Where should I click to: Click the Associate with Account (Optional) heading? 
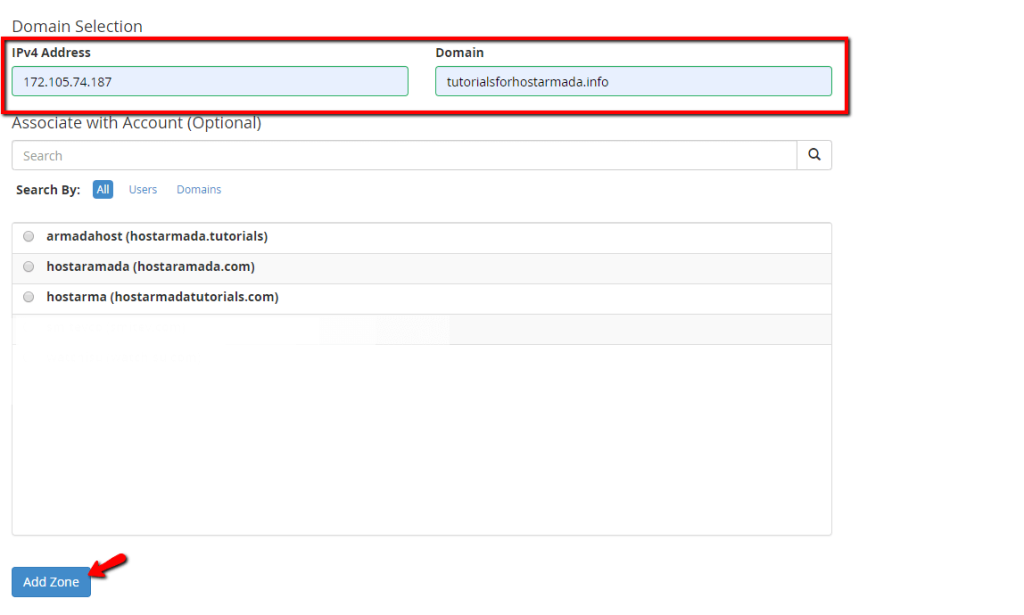[x=136, y=123]
